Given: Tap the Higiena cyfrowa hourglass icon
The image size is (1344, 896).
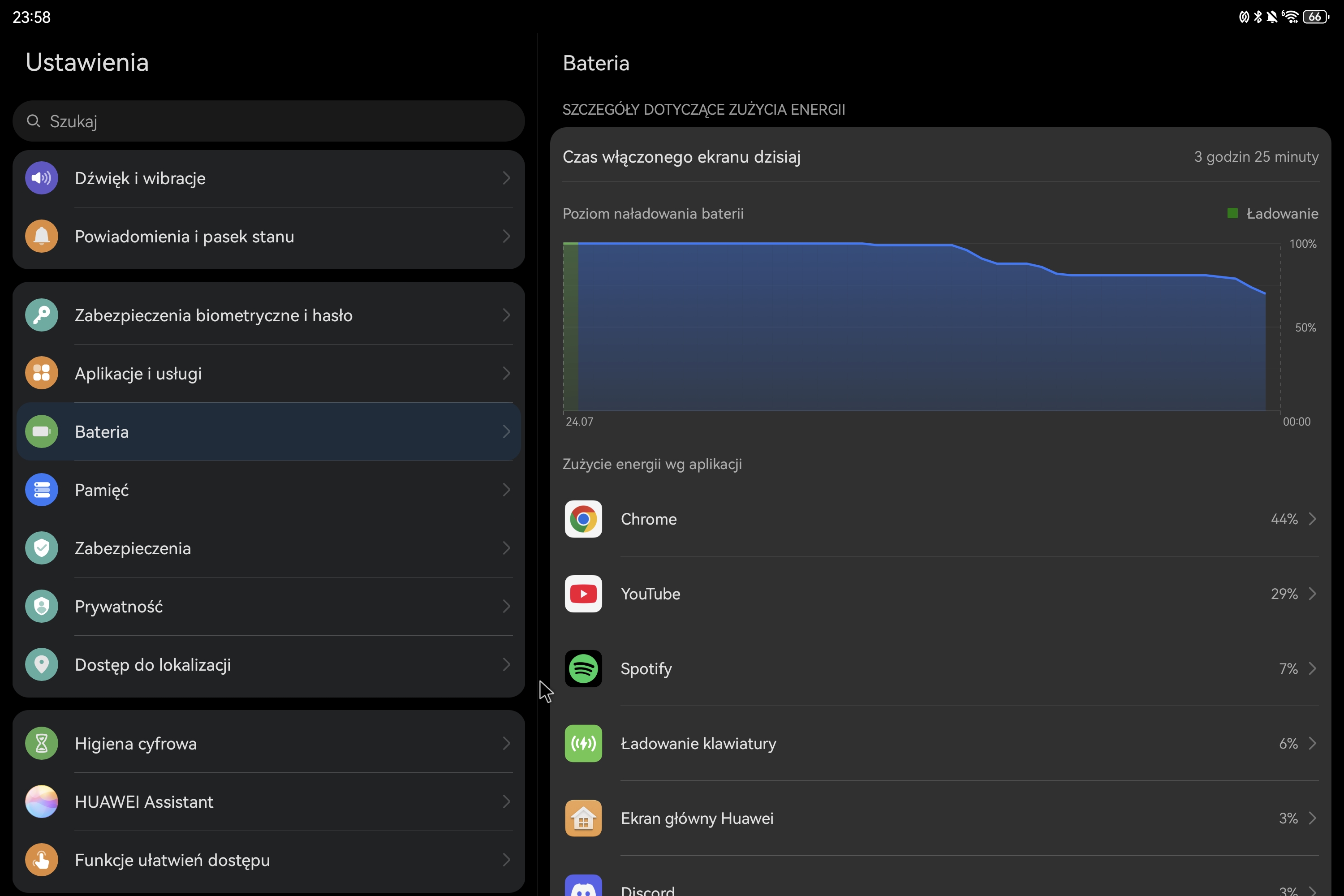Looking at the screenshot, I should click(x=42, y=743).
